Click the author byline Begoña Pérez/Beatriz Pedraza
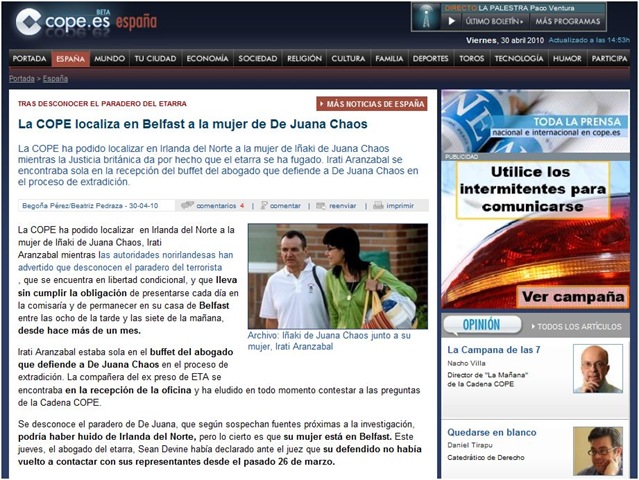The width and height of the screenshot is (639, 480). pos(90,206)
